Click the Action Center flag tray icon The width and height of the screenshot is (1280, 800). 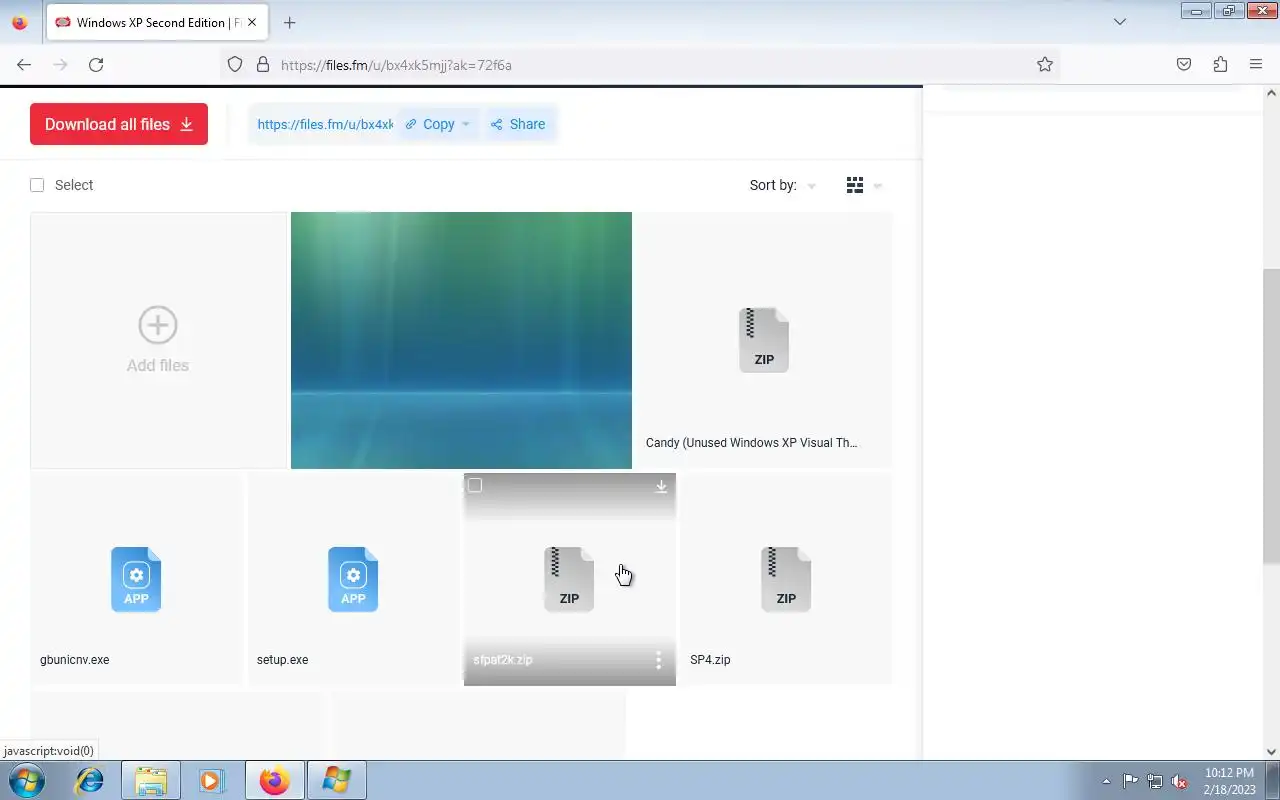point(1130,781)
